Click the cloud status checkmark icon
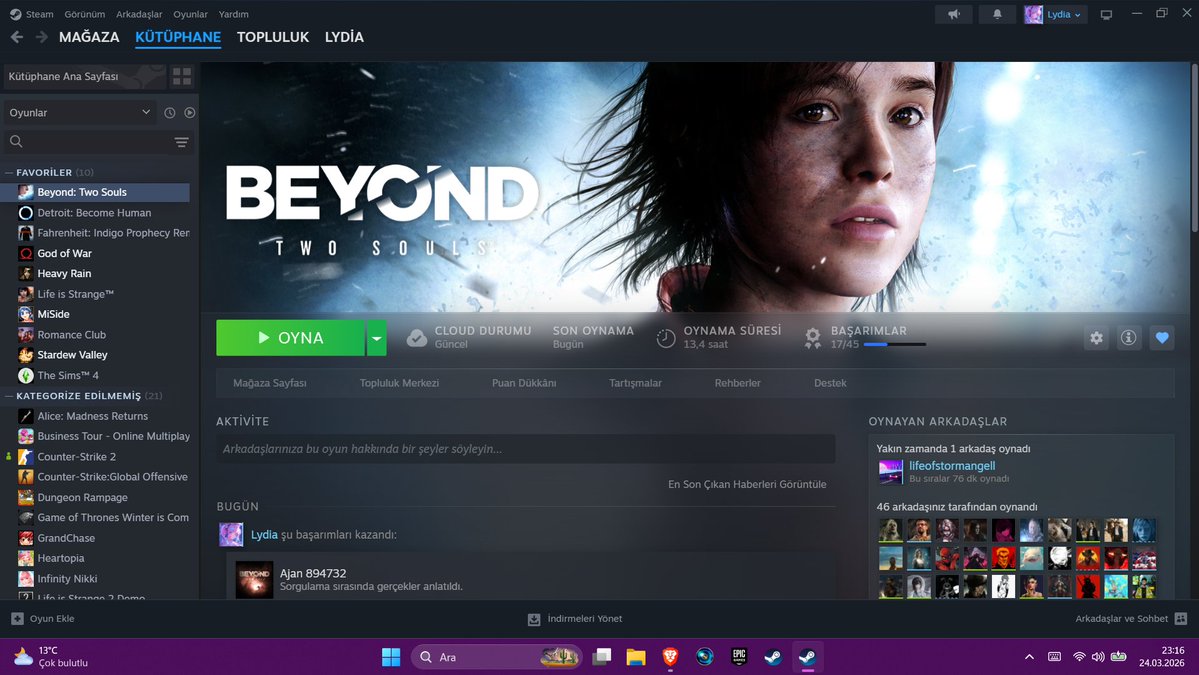The height and width of the screenshot is (675, 1199). pyautogui.click(x=417, y=338)
